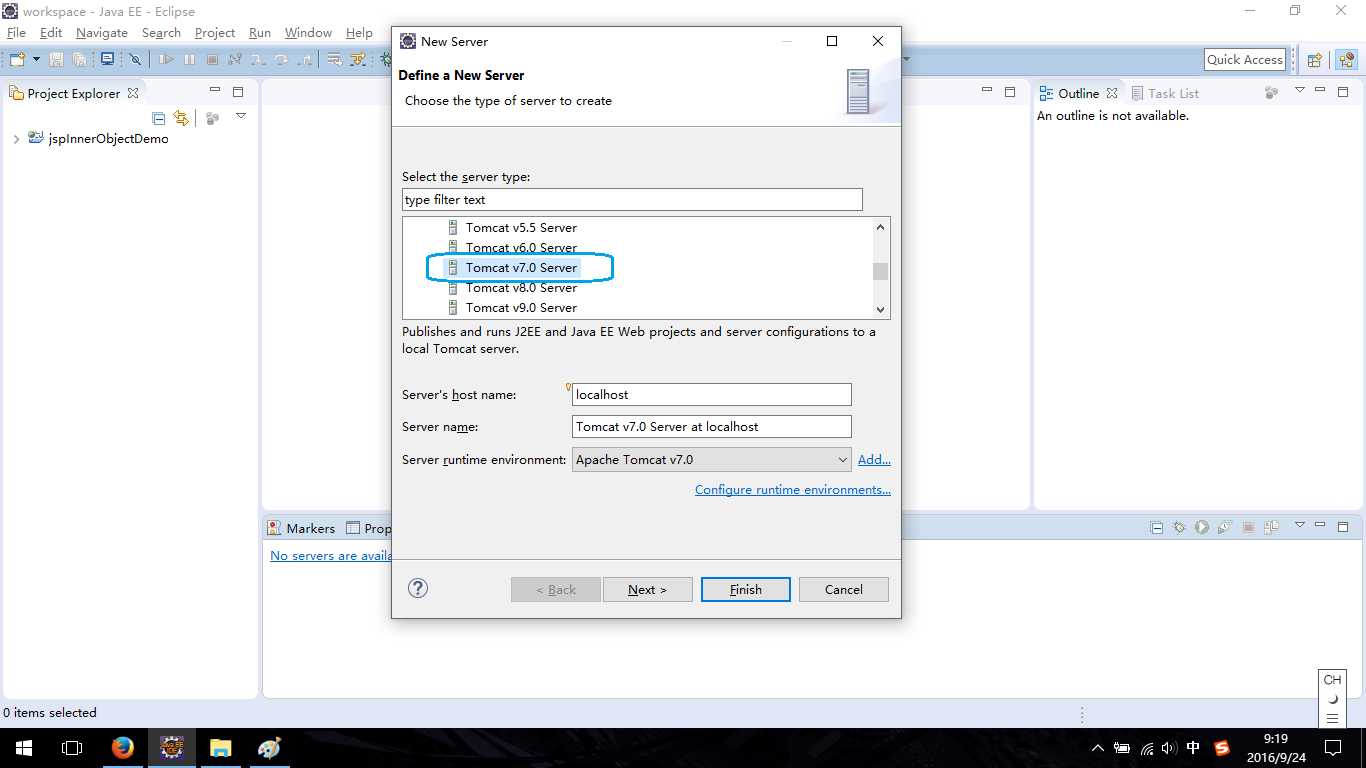Screen dimensions: 1366x768
Task: Switch to the Outline tab
Action: [1078, 93]
